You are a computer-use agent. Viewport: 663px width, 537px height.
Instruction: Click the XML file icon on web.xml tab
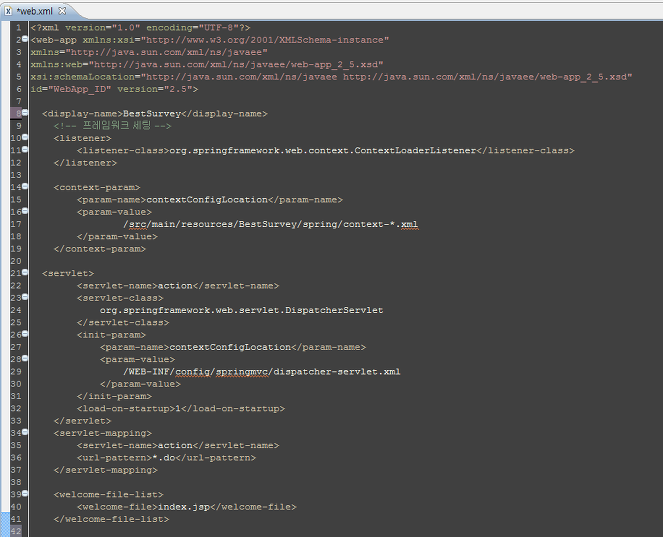8,11
